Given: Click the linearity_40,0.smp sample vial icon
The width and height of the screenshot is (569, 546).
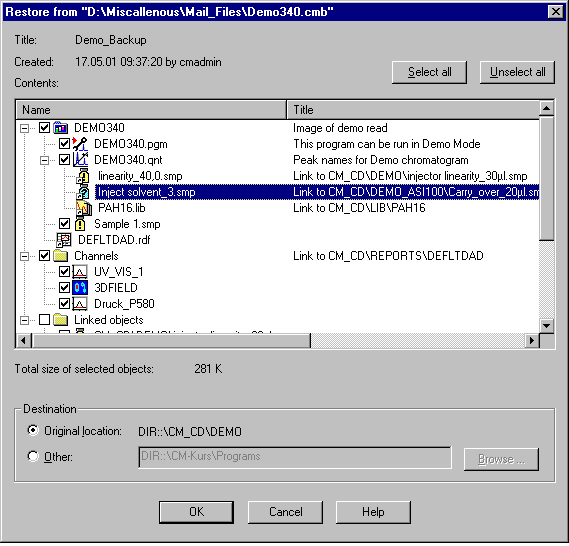Looking at the screenshot, I should 83,176.
